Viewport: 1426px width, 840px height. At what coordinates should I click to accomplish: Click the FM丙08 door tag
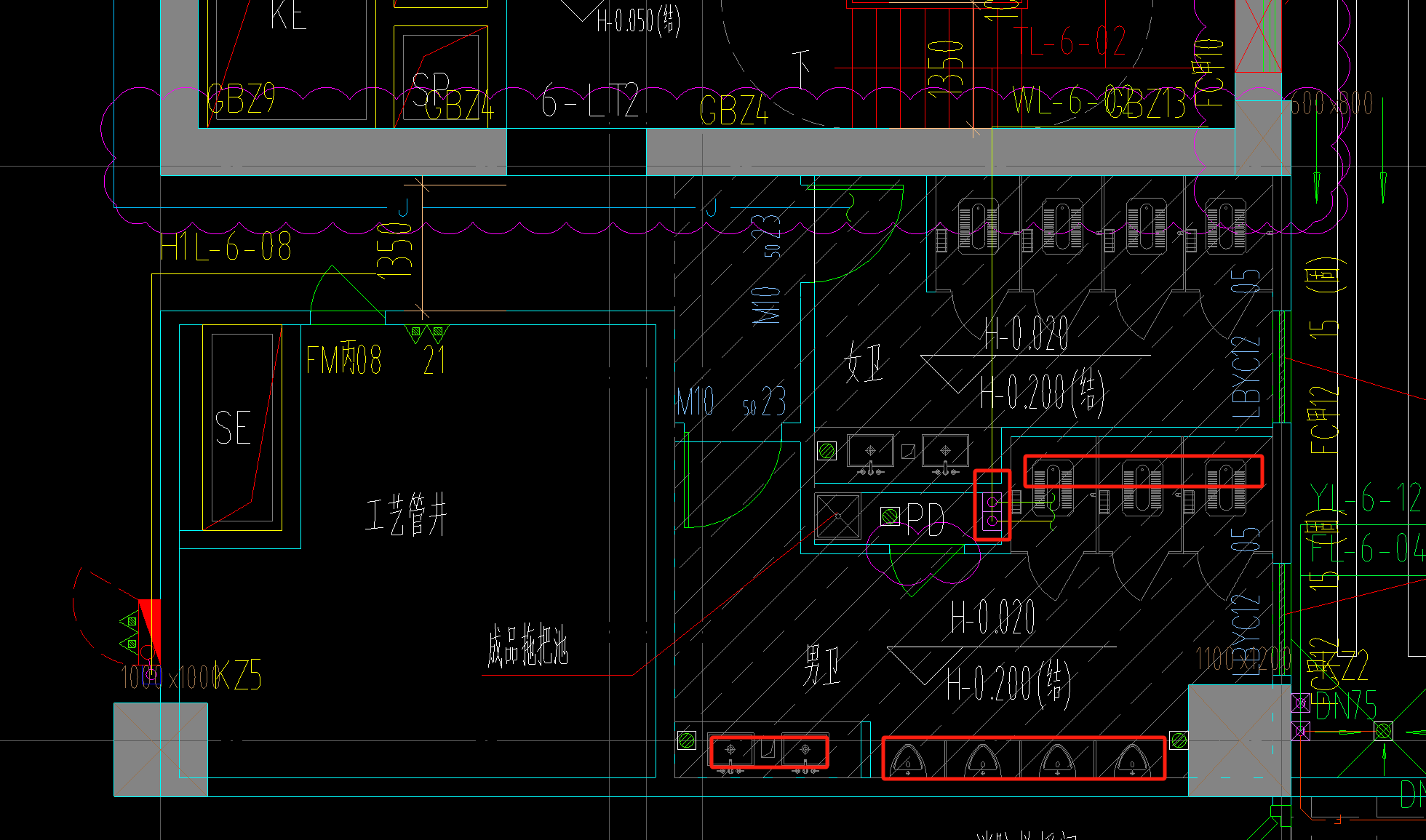click(343, 359)
